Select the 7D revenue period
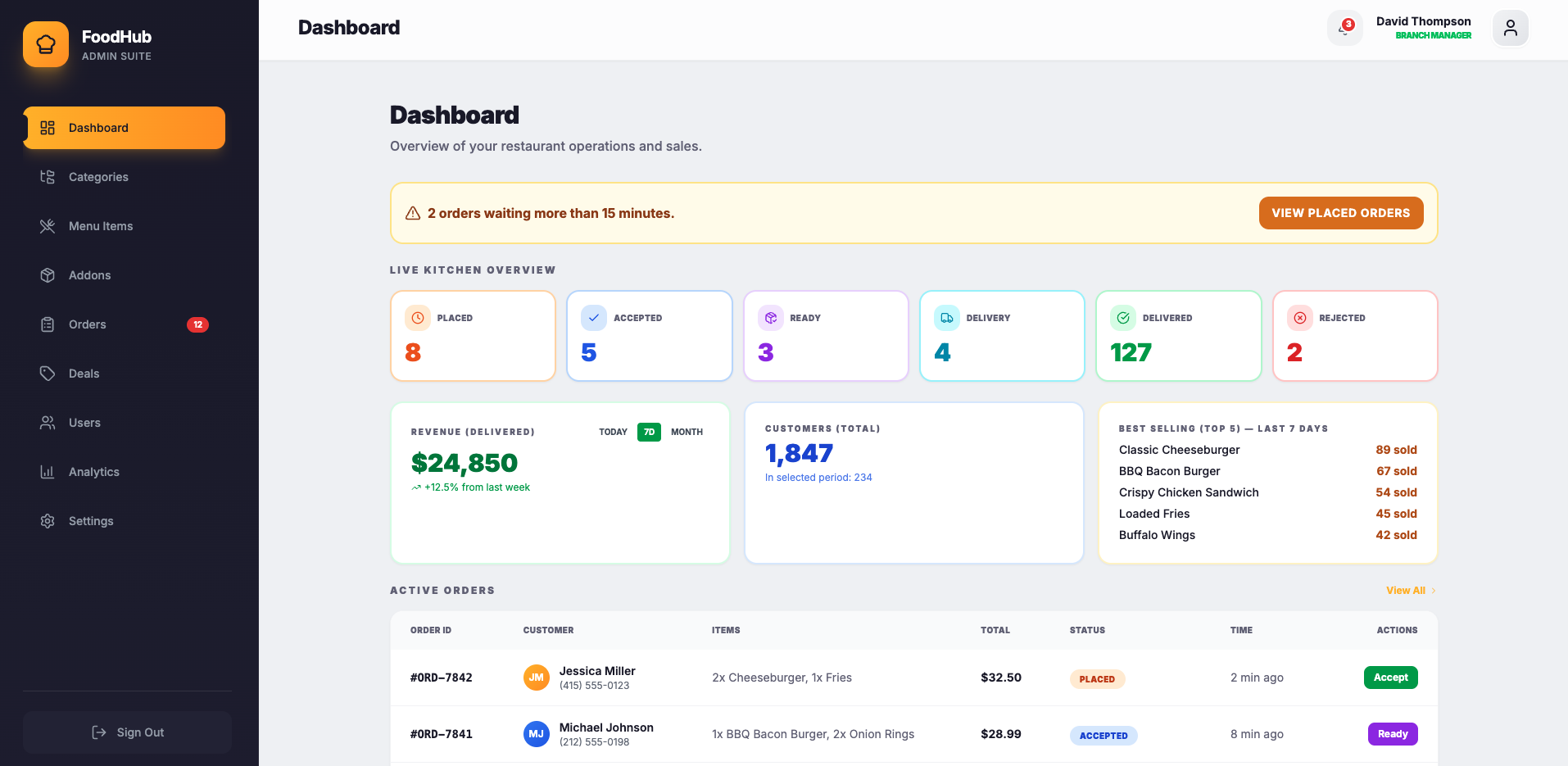Screen dimensions: 1568x766 coord(649,432)
